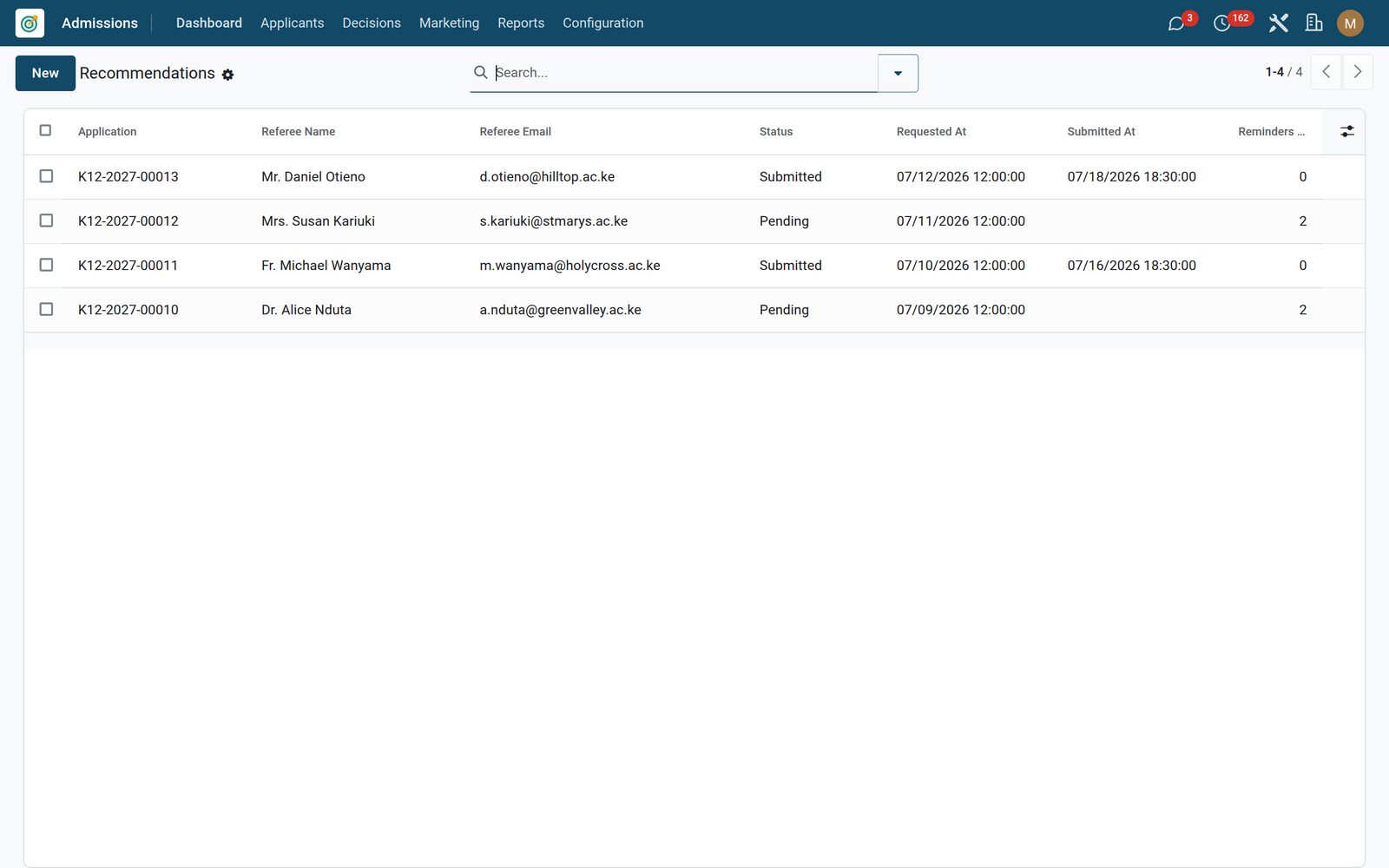Go to the previous page arrow
Screen dimensions: 1389x868
(x=1326, y=72)
